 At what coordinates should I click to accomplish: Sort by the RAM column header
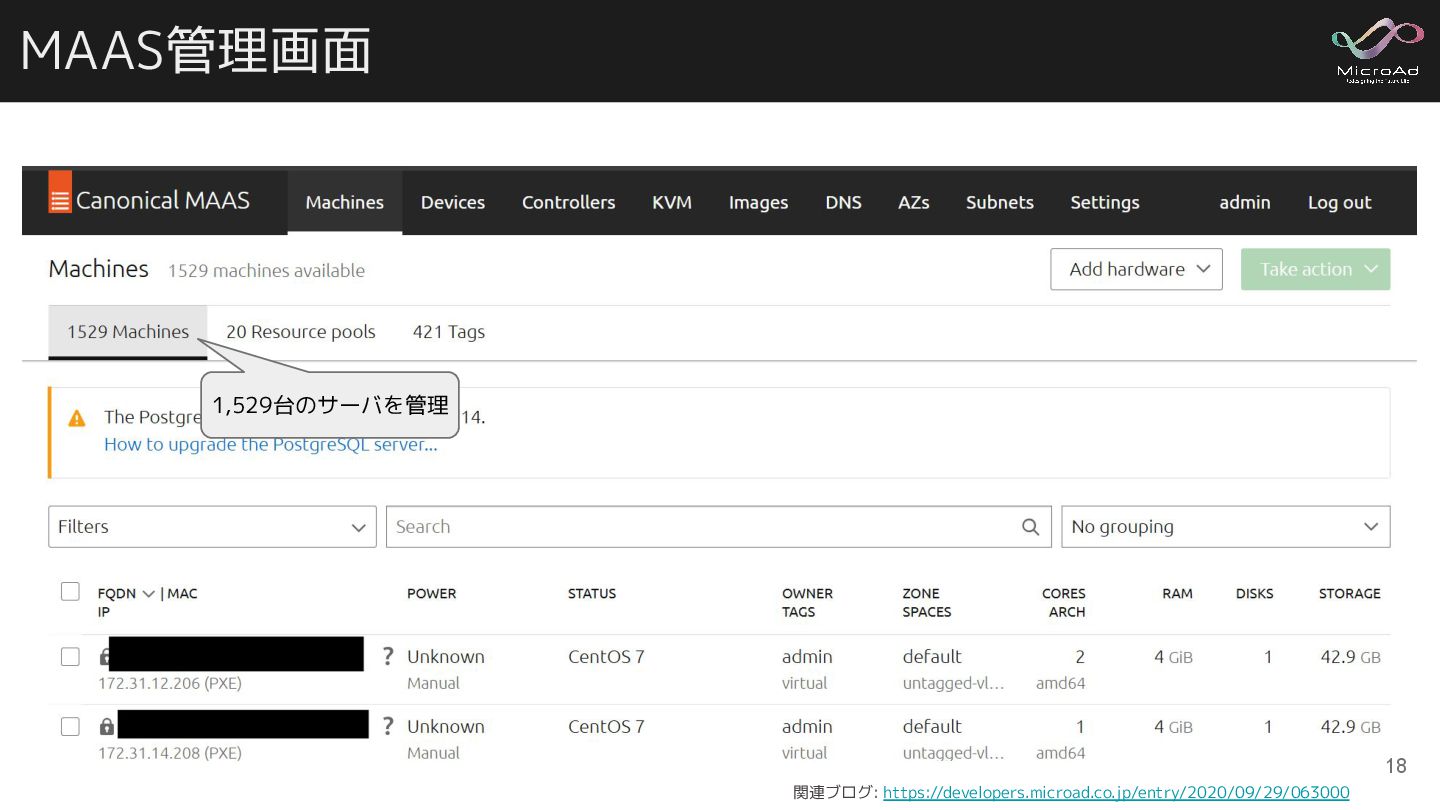pos(1177,593)
